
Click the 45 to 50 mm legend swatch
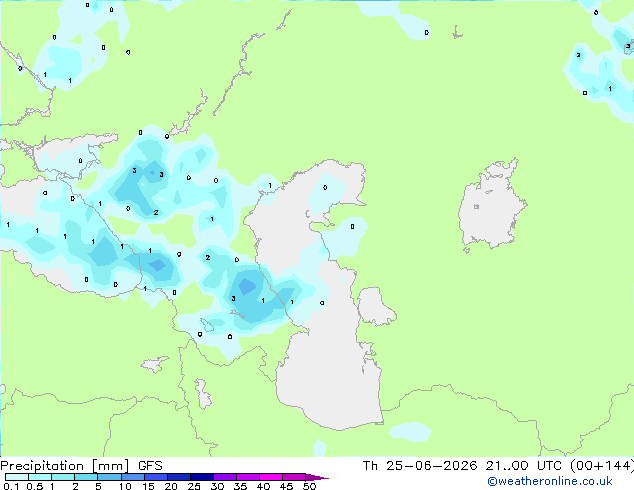tap(294, 477)
